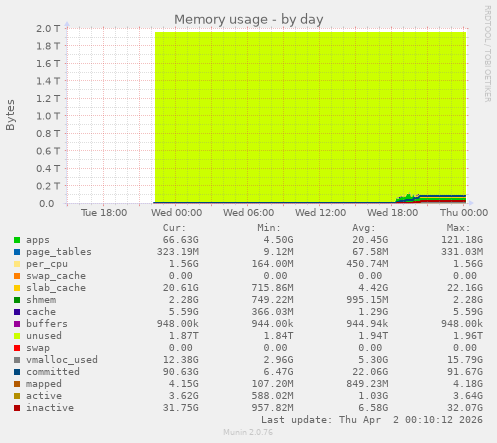497x443 pixels.
Task: Click the '1.0 T' y-axis label
Action: point(48,116)
